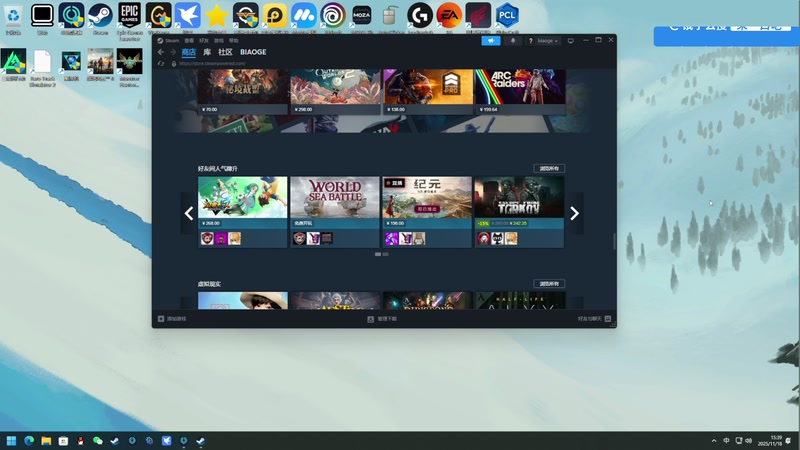800x450 pixels.
Task: Open the BIAOGE profile tab
Action: pyautogui.click(x=253, y=52)
